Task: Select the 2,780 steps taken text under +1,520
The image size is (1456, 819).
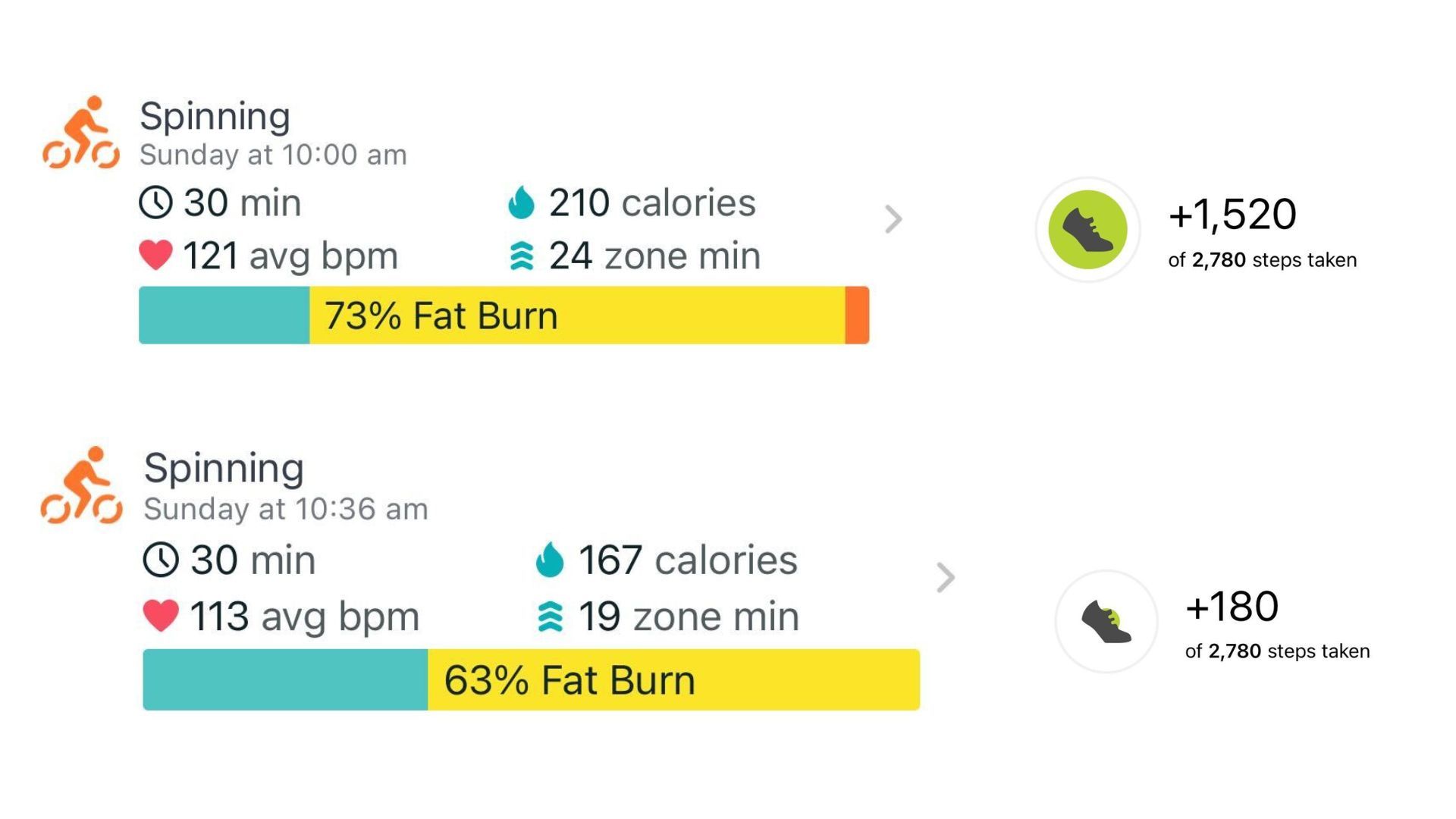Action: point(1261,259)
